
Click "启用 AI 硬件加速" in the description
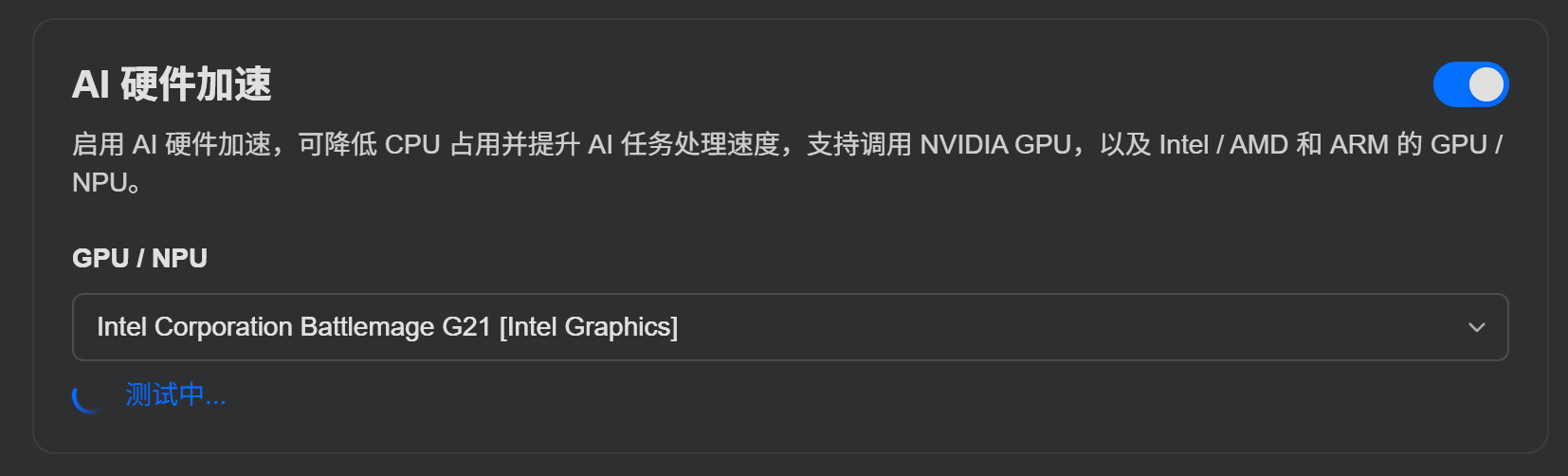click(x=172, y=144)
